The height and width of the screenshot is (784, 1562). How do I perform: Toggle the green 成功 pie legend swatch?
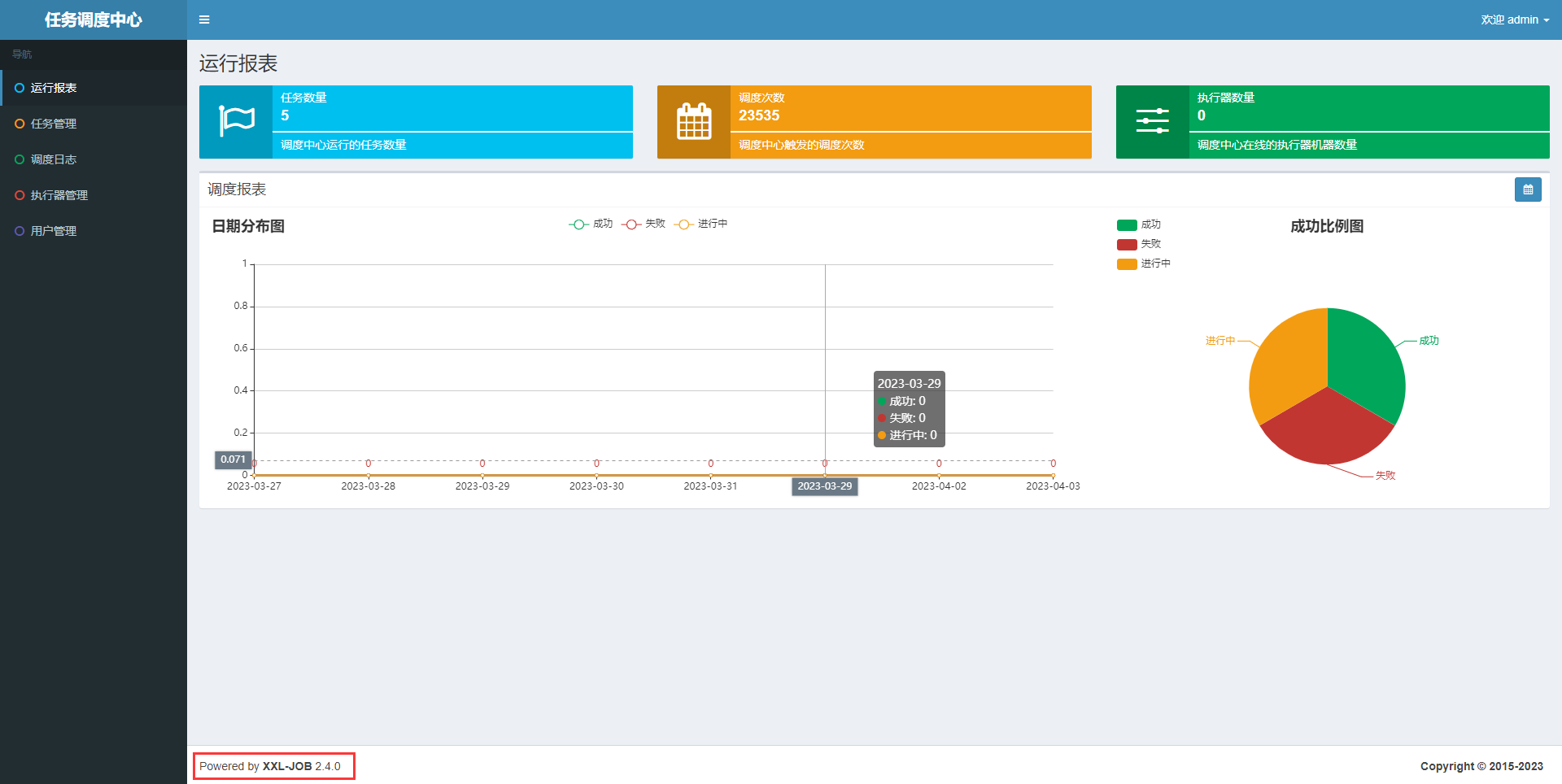[x=1127, y=225]
